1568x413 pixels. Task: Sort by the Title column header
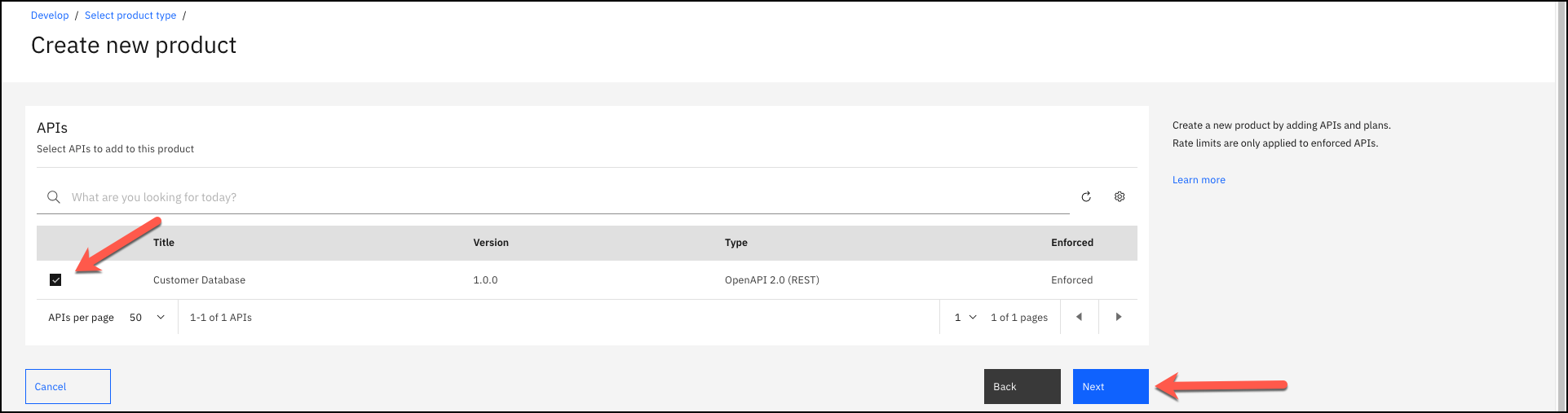tap(164, 243)
